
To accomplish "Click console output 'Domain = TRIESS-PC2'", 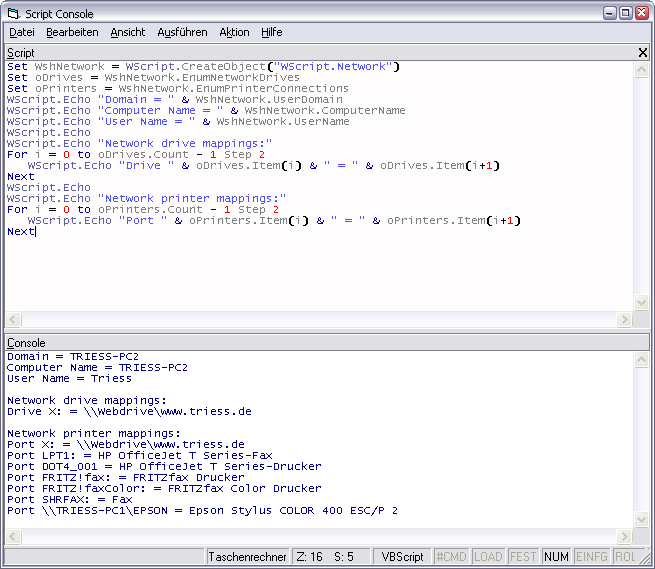I will click(73, 357).
